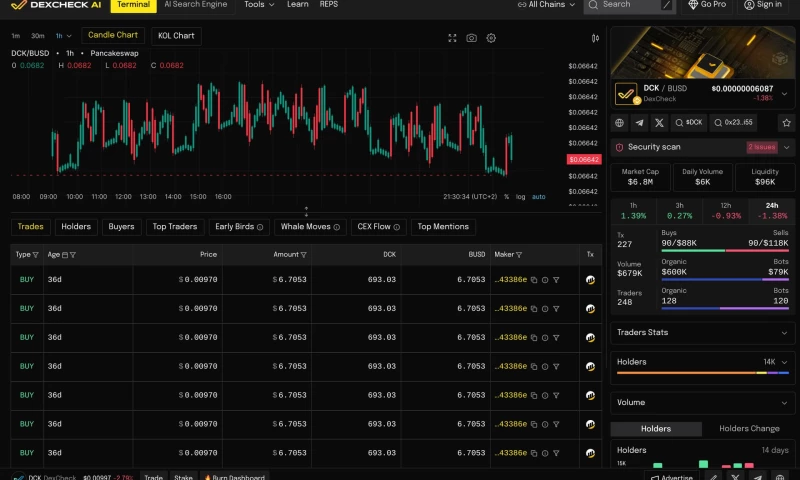This screenshot has width=800, height=480.
Task: Open the 1h timeframe dropdown
Action: (x=63, y=36)
